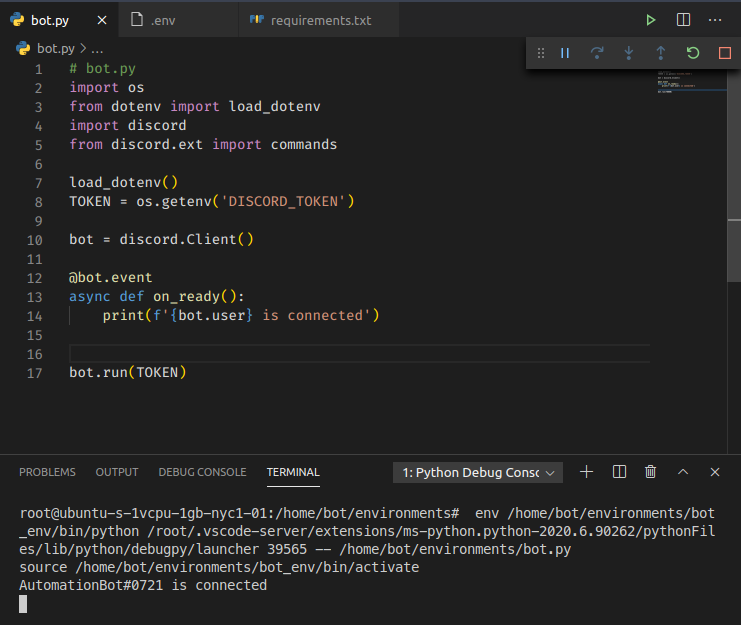This screenshot has width=741, height=625.
Task: Click the Step Into debug icon
Action: click(x=629, y=53)
